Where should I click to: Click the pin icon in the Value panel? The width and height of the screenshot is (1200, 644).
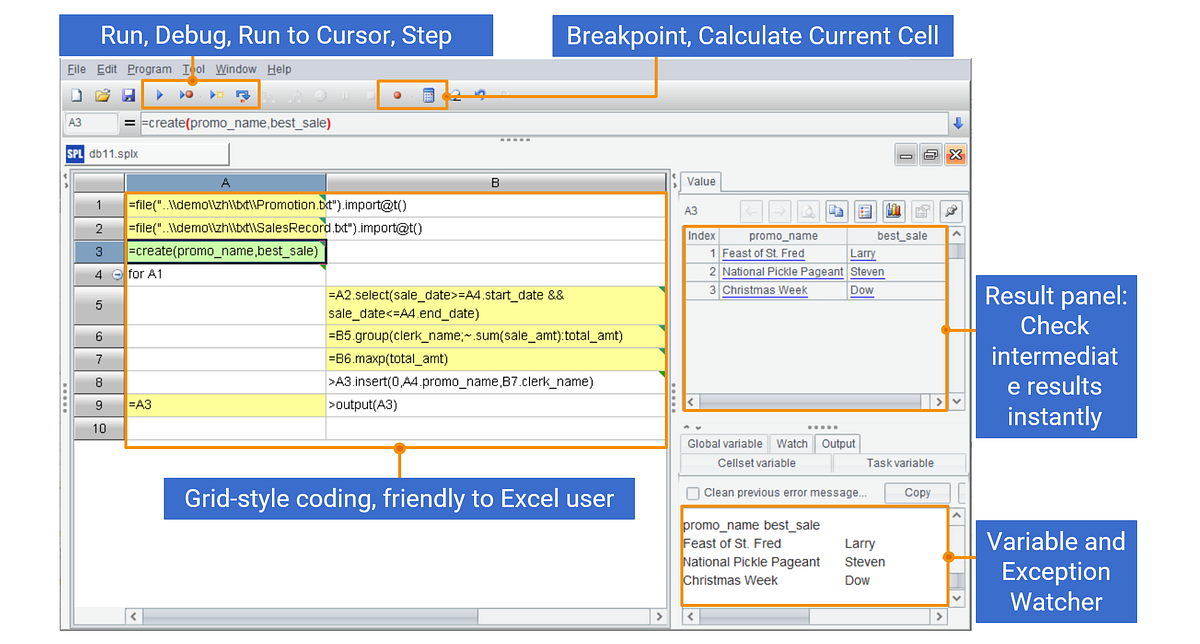(x=950, y=211)
